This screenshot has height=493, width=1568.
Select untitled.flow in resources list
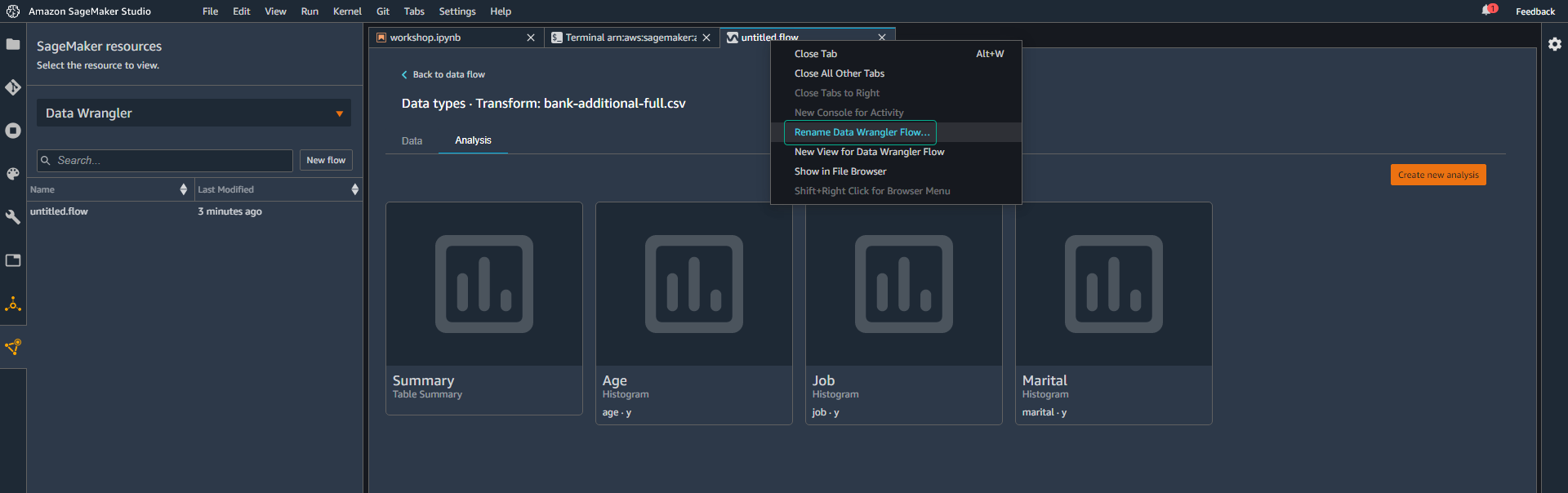[59, 211]
